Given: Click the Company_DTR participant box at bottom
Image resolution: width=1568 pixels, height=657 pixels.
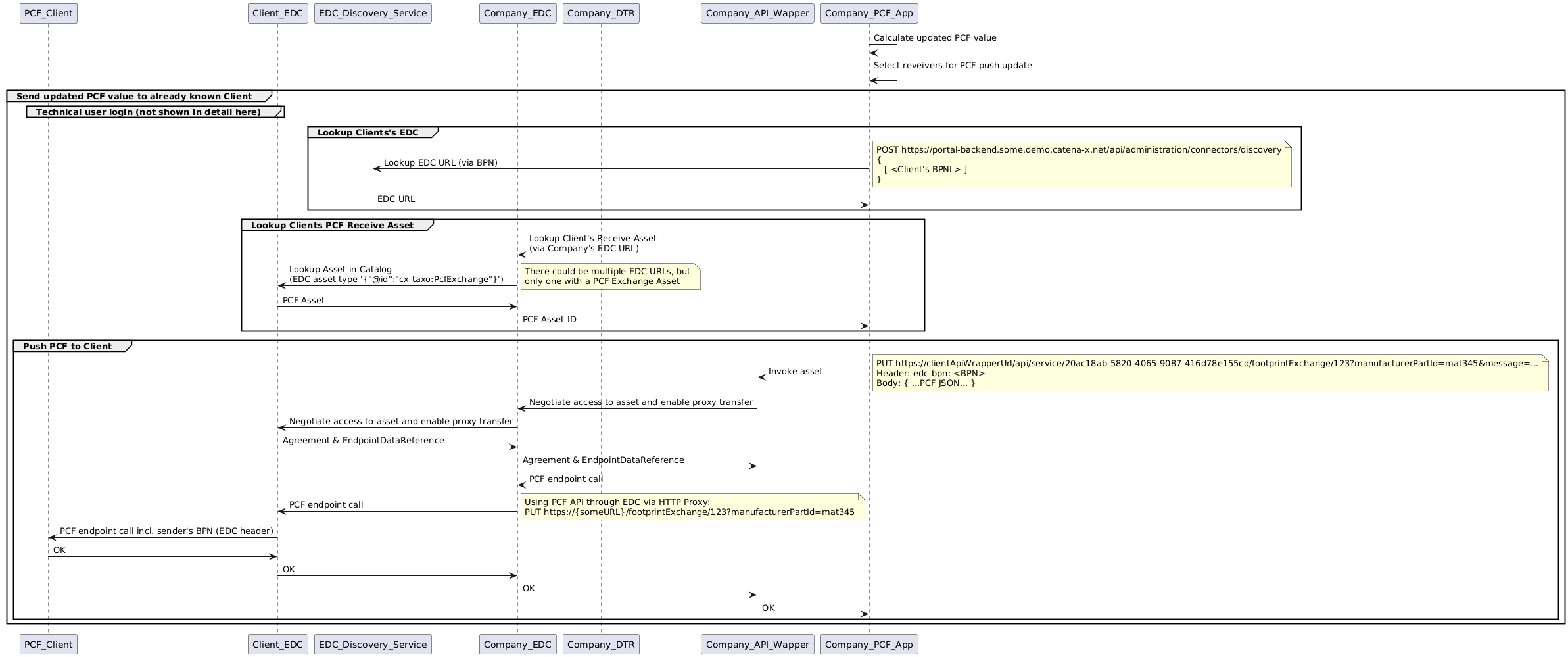Looking at the screenshot, I should point(601,645).
